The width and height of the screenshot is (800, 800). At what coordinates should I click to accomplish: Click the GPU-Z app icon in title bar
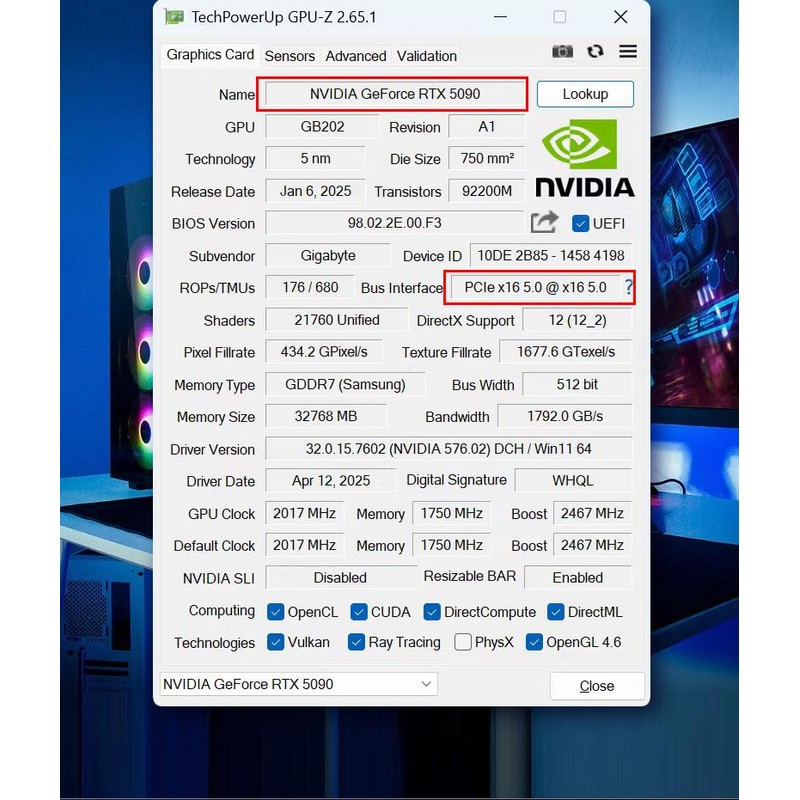point(174,17)
